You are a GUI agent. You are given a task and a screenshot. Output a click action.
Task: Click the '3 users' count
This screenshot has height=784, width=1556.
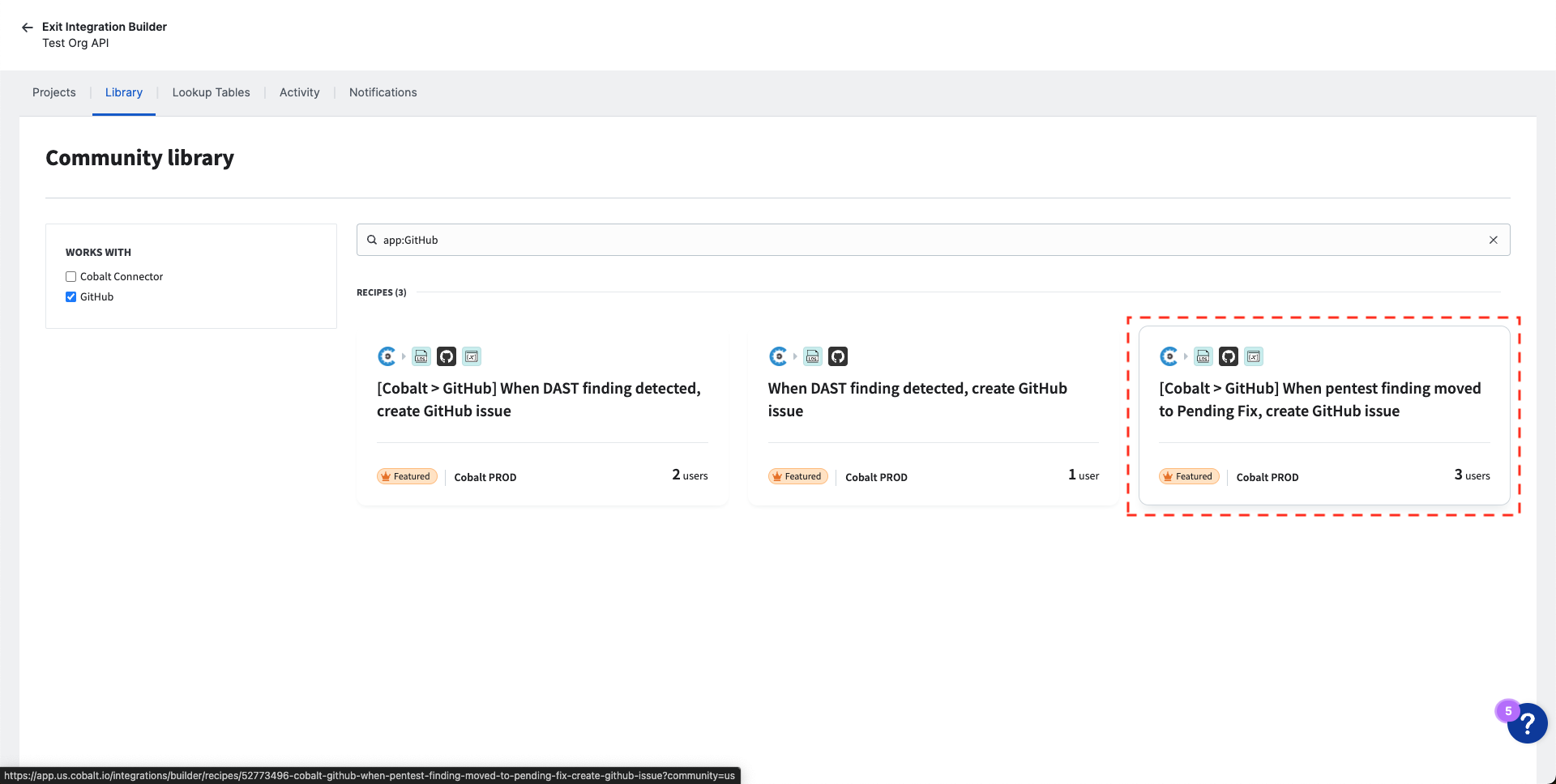pos(1472,475)
